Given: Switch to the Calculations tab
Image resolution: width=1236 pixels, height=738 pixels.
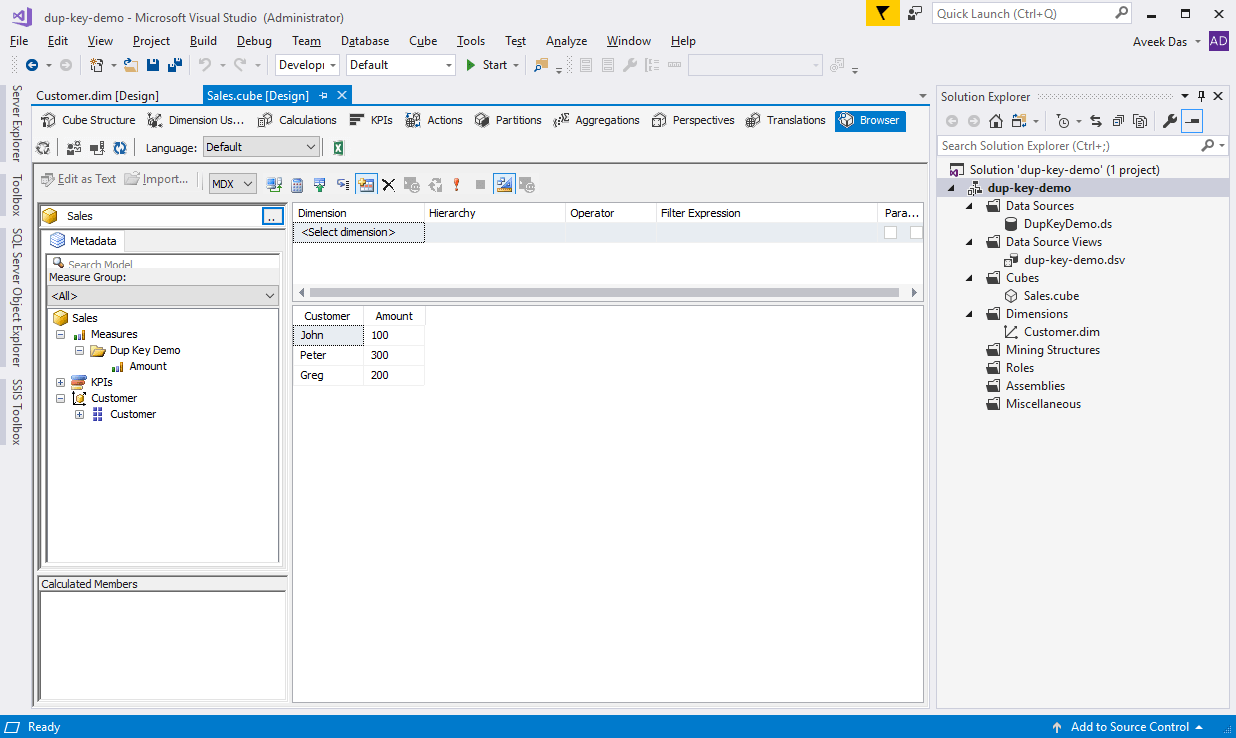Looking at the screenshot, I should (297, 120).
